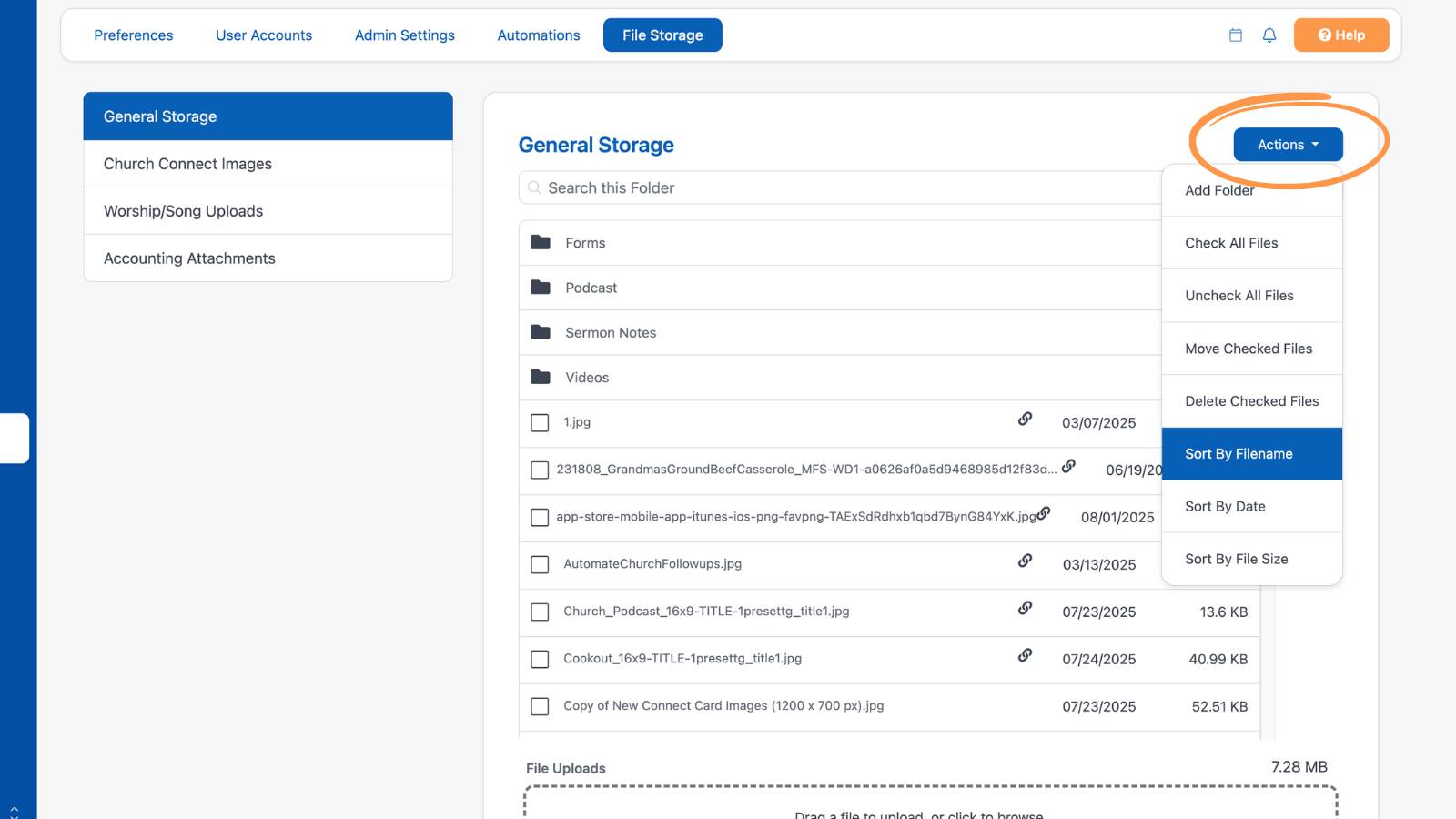Click size 13.6 KB value
The height and width of the screenshot is (819, 1456).
[1224, 612]
